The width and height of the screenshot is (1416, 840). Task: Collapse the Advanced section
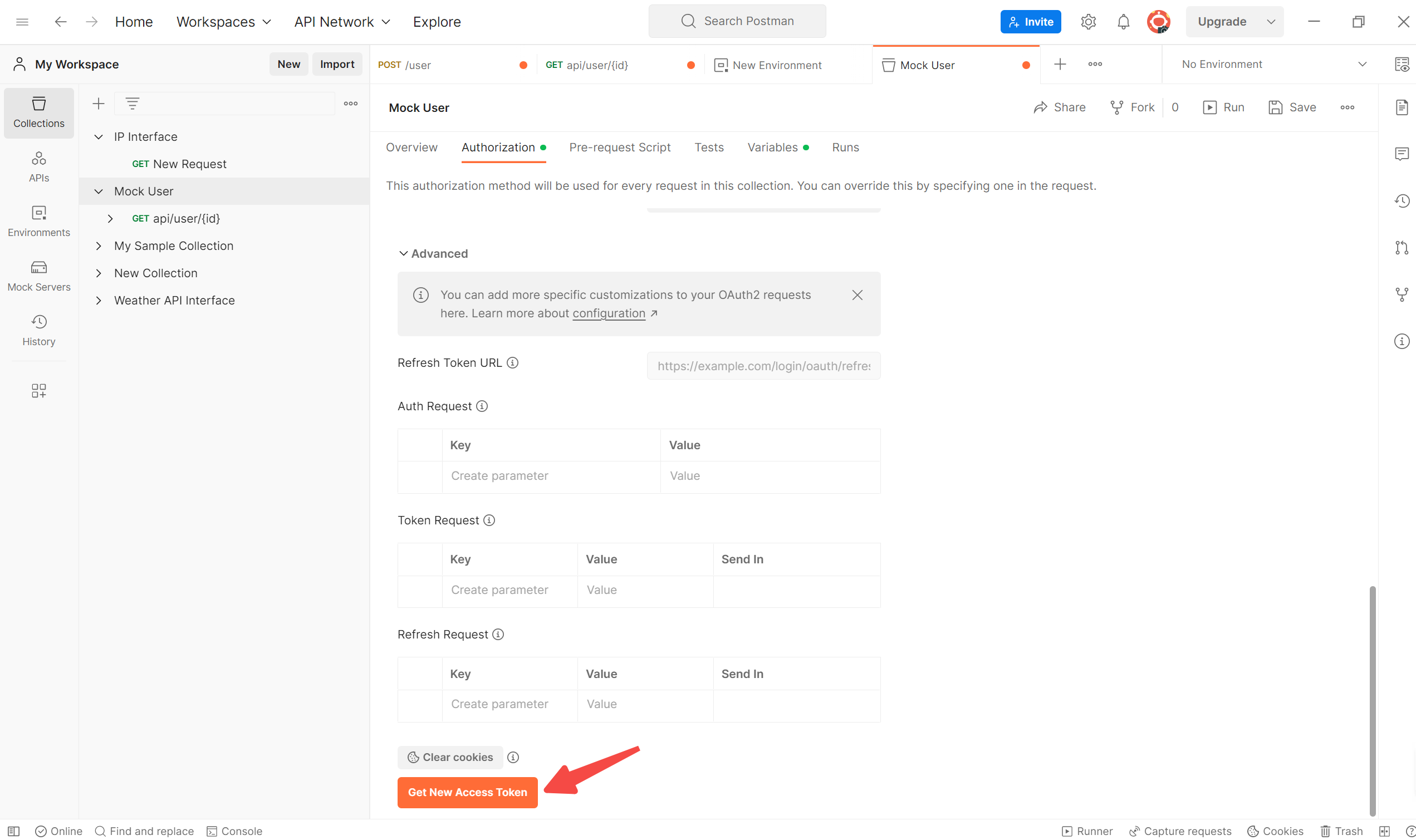[x=404, y=253]
